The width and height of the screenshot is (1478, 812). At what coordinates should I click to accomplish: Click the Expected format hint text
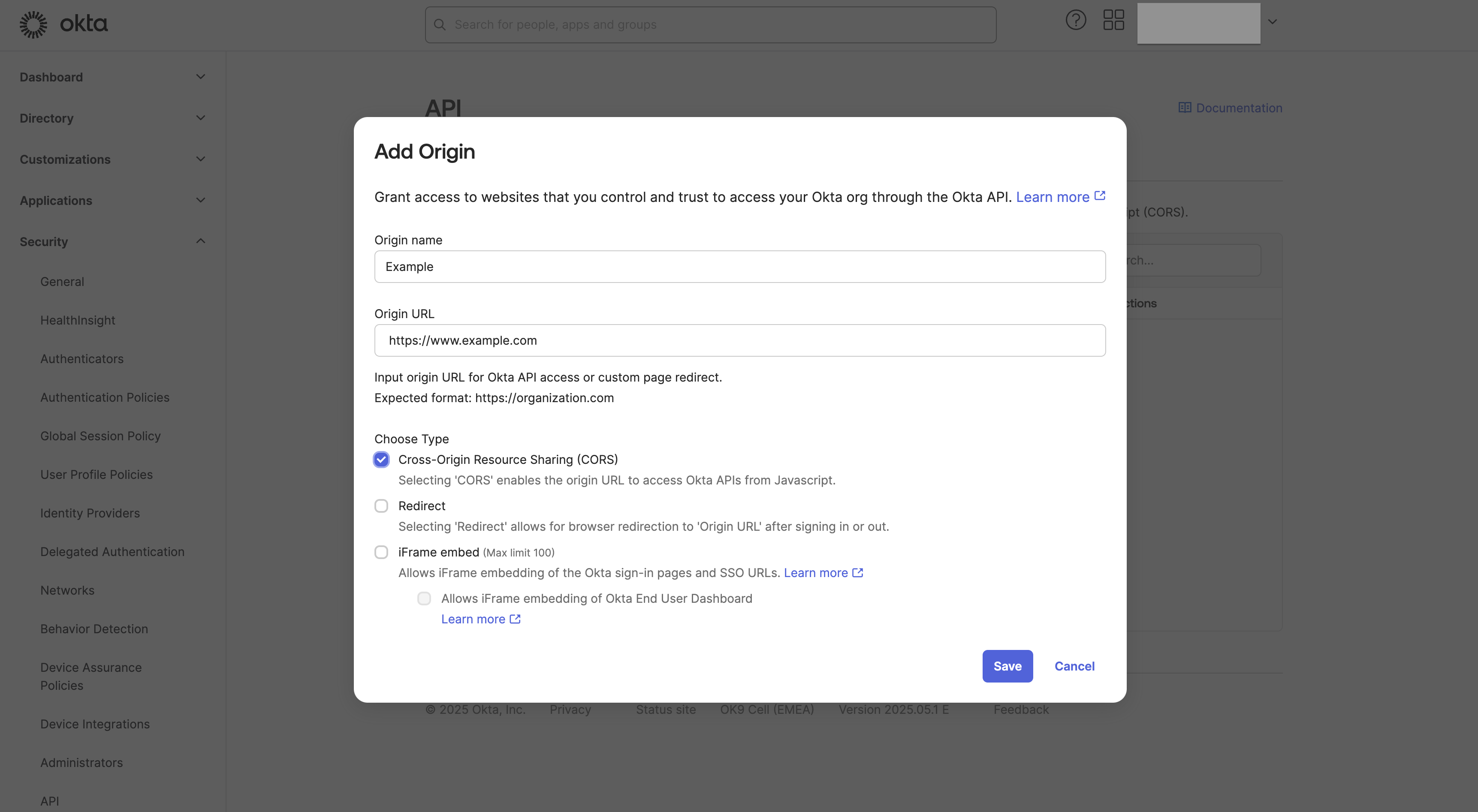coord(494,398)
